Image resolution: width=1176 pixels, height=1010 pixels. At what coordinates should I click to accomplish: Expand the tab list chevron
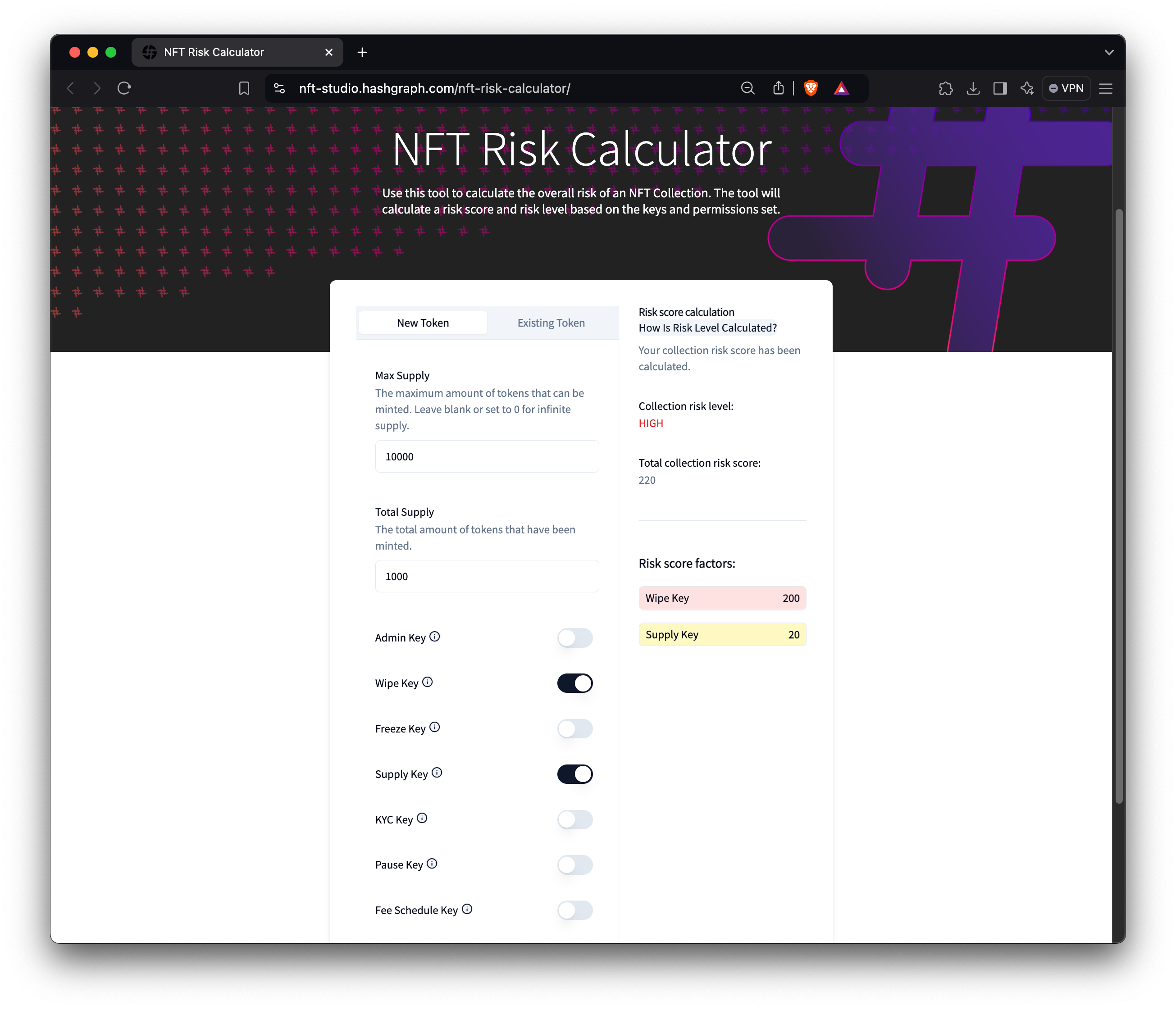[1108, 52]
